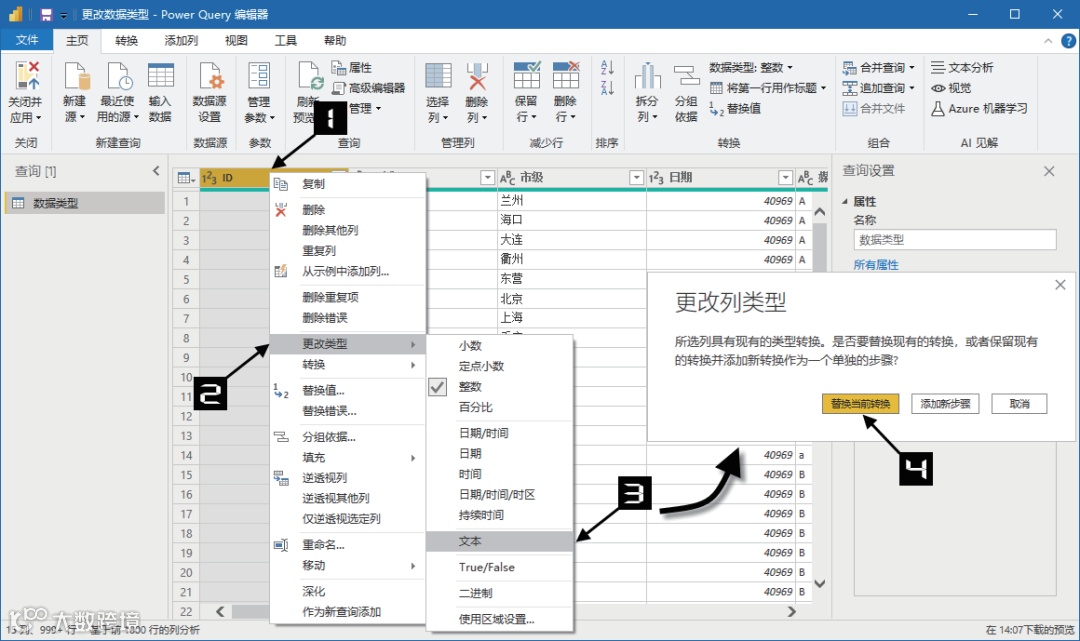Image resolution: width=1080 pixels, height=641 pixels.
Task: Sort ascending with the A-Z icon
Action: coord(607,67)
